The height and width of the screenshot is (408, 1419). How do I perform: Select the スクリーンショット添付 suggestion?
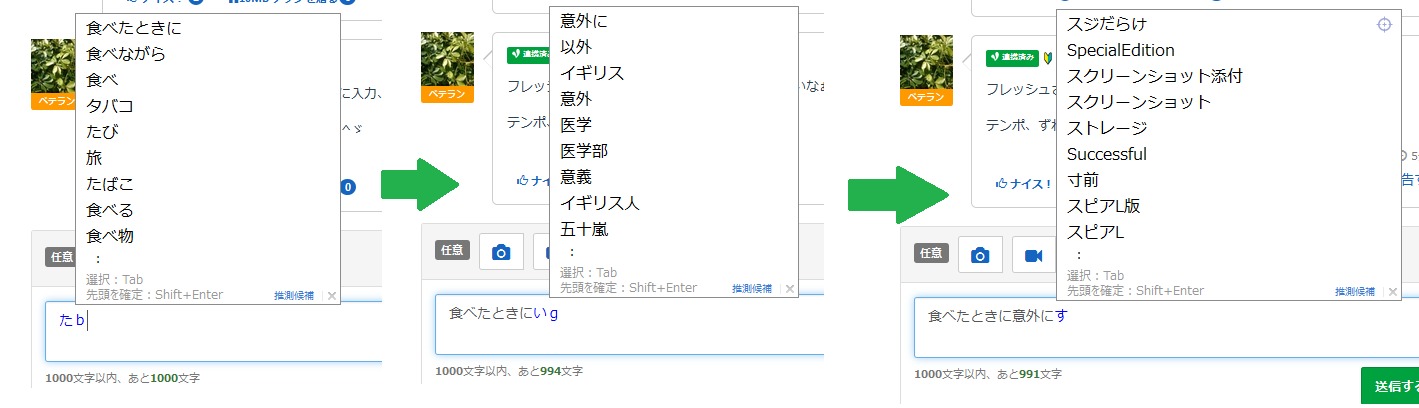pyautogui.click(x=1154, y=76)
